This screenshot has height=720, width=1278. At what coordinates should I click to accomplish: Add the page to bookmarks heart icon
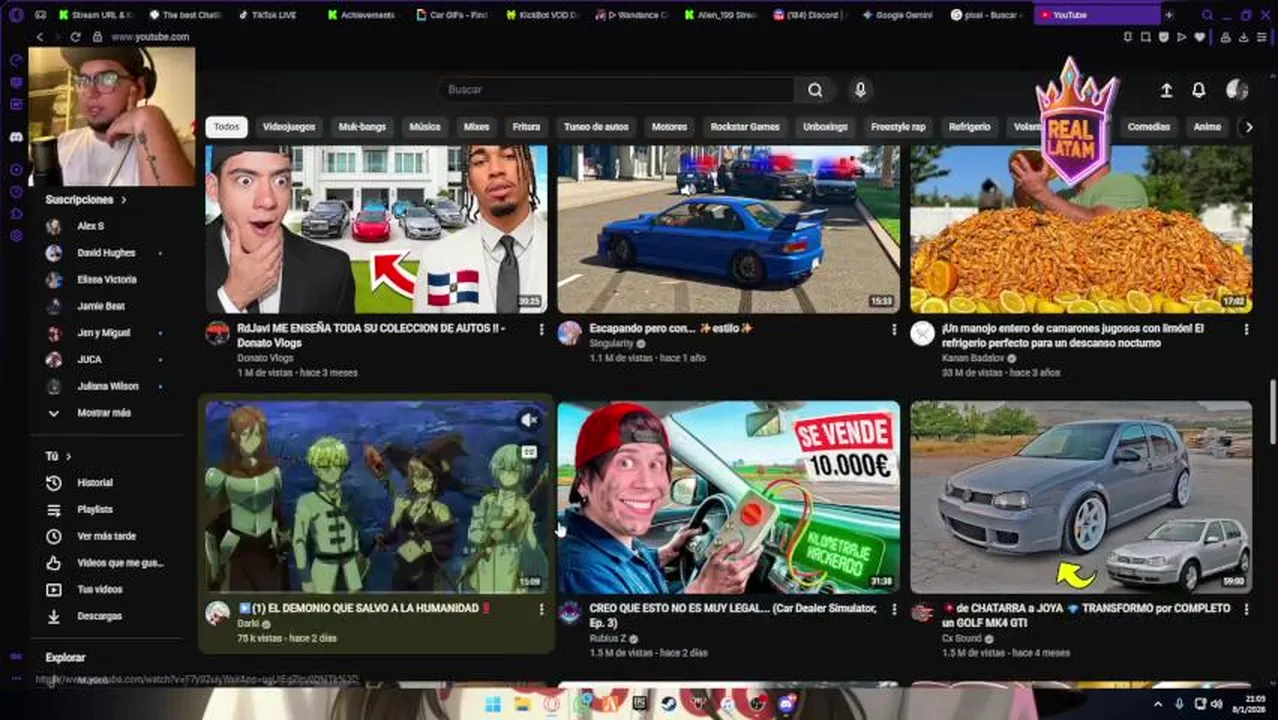(x=1200, y=37)
